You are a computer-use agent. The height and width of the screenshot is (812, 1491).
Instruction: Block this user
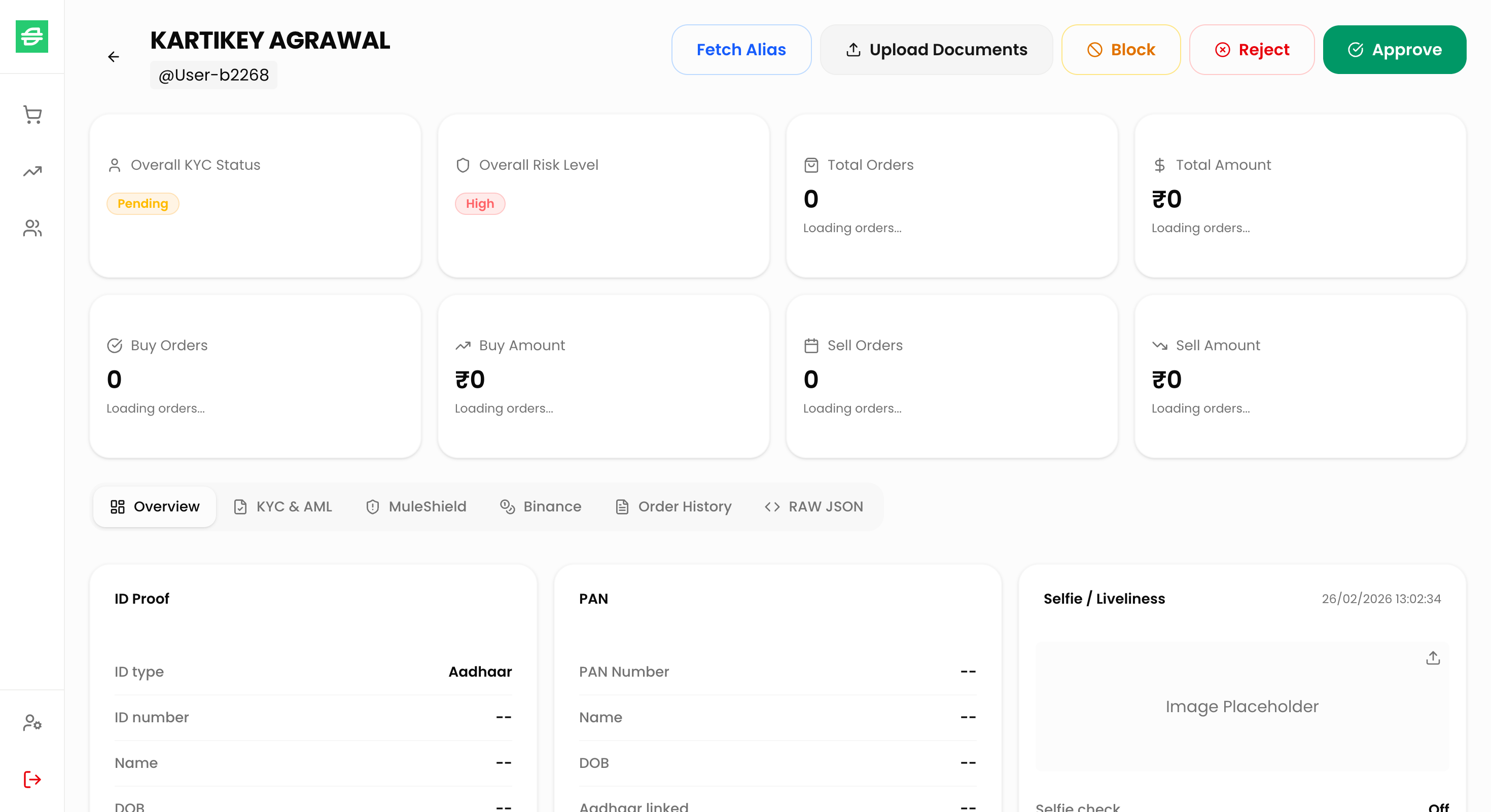(x=1121, y=50)
